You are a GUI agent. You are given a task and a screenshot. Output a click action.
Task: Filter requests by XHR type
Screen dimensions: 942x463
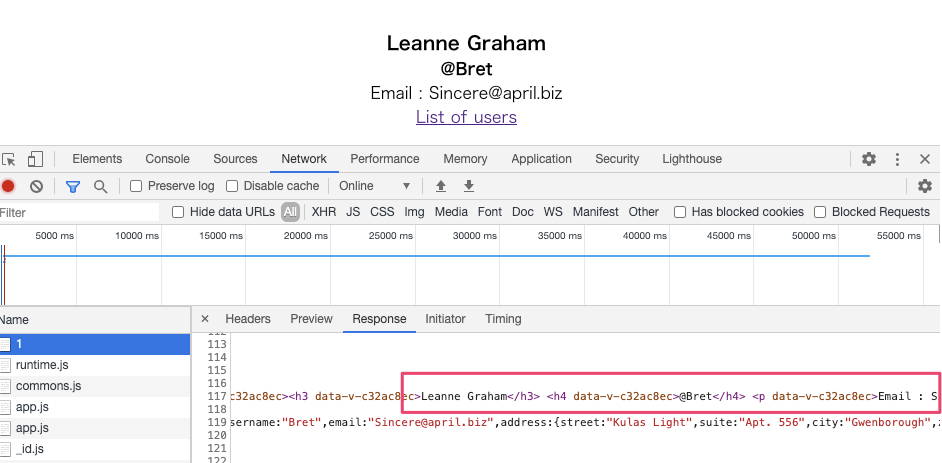324,212
